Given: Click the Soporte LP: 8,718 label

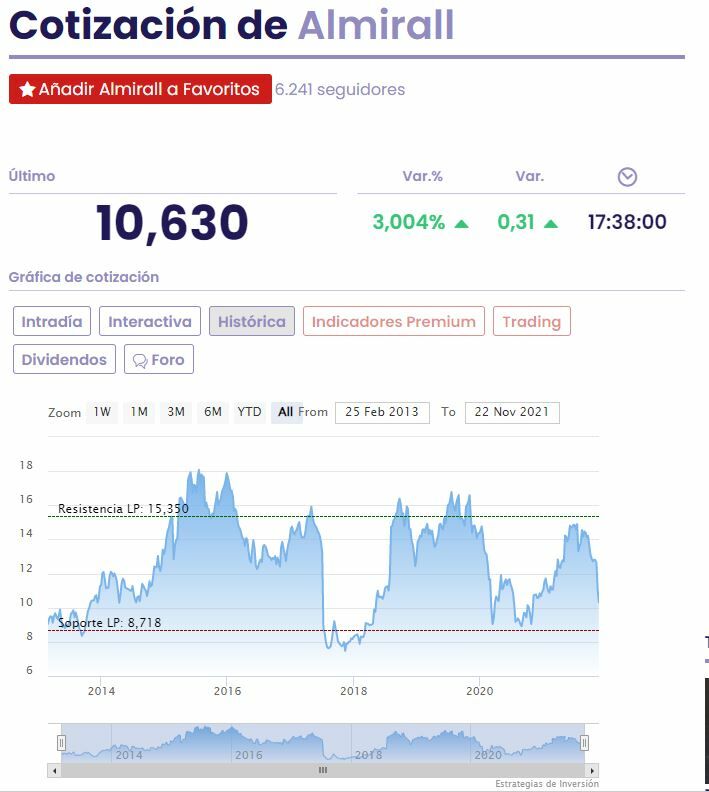Looking at the screenshot, I should 110,623.
